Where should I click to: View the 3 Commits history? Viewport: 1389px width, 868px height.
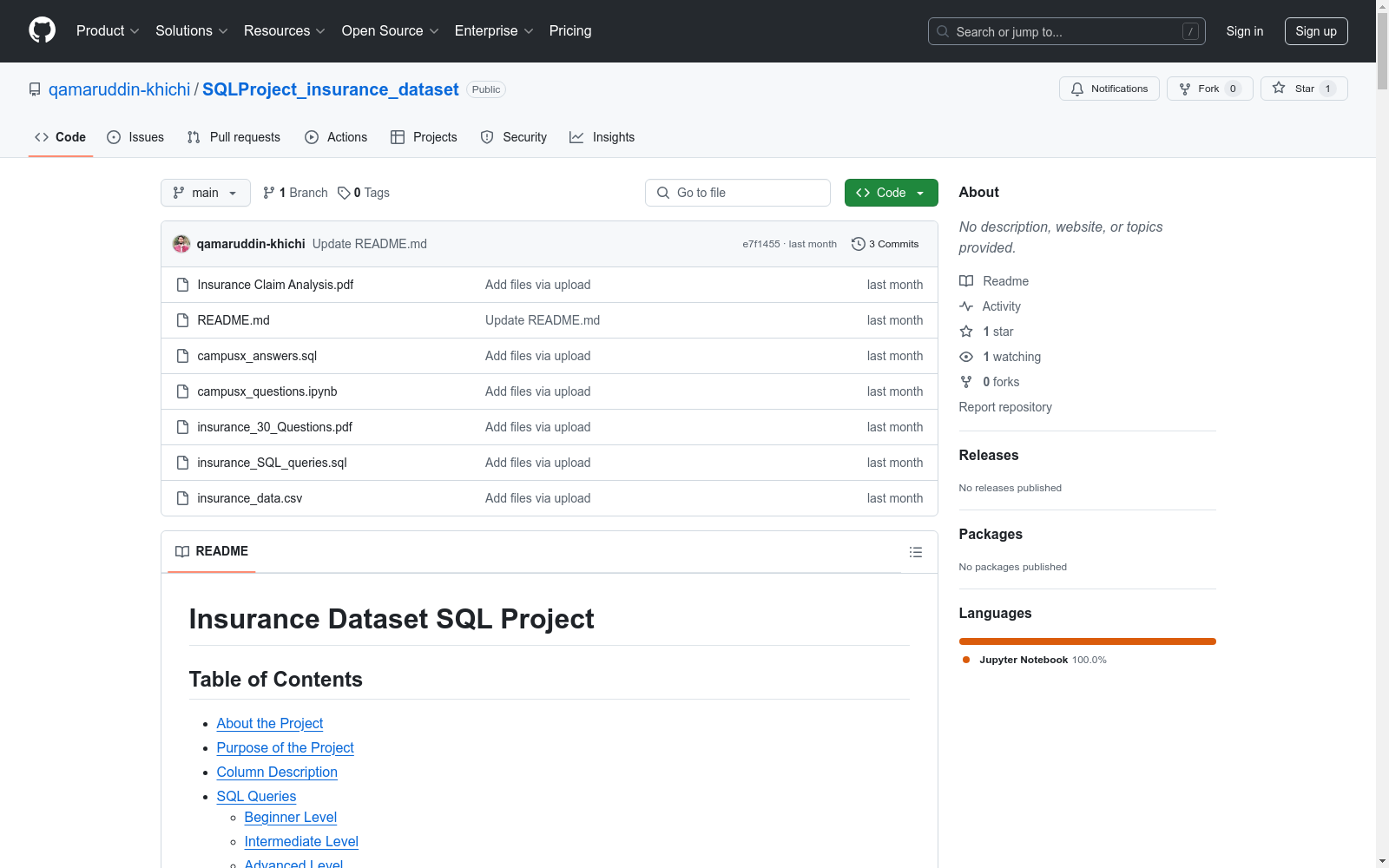point(885,244)
